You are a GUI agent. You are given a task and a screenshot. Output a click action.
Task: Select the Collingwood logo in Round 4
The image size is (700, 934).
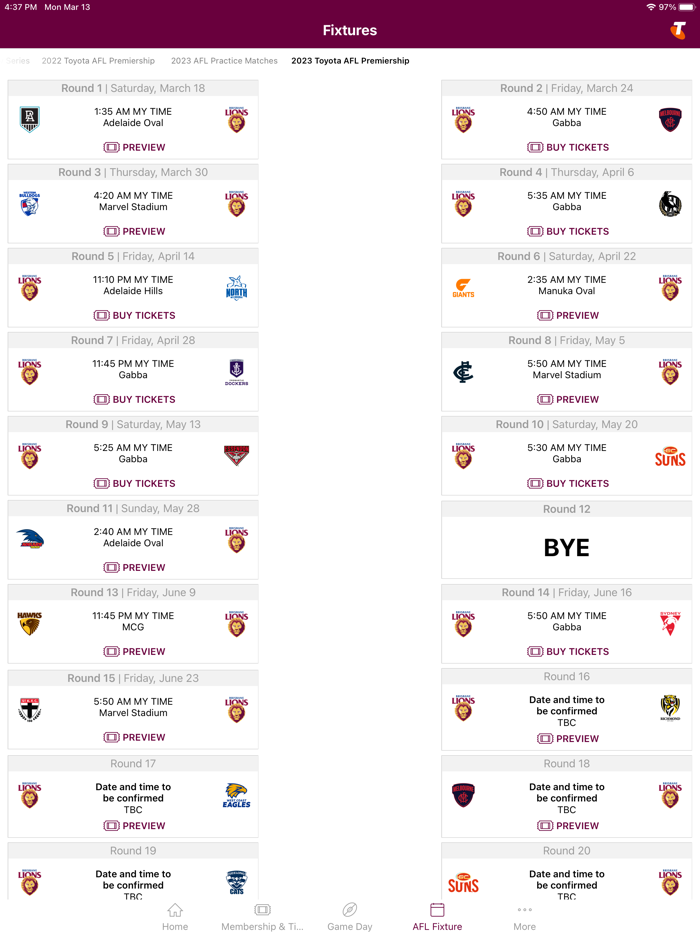tap(670, 203)
